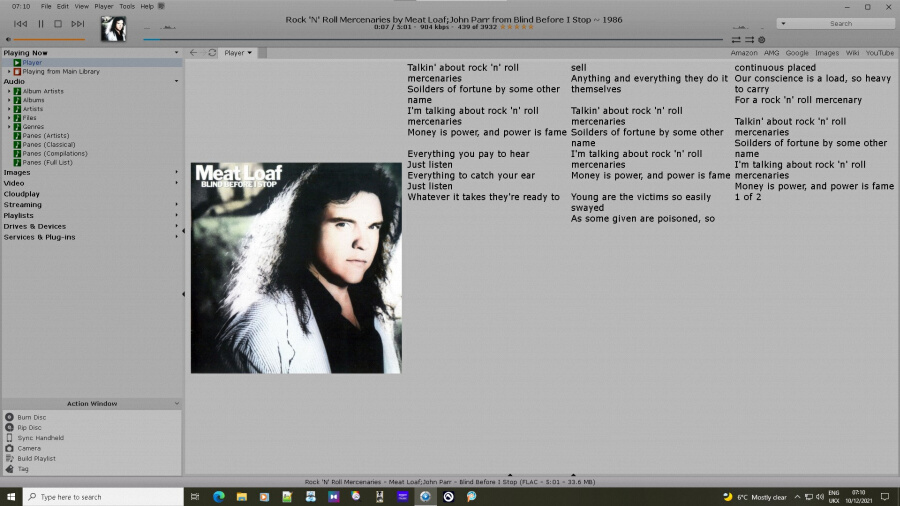Pause the current song
Viewport: 900px width, 506px height.
[41, 24]
